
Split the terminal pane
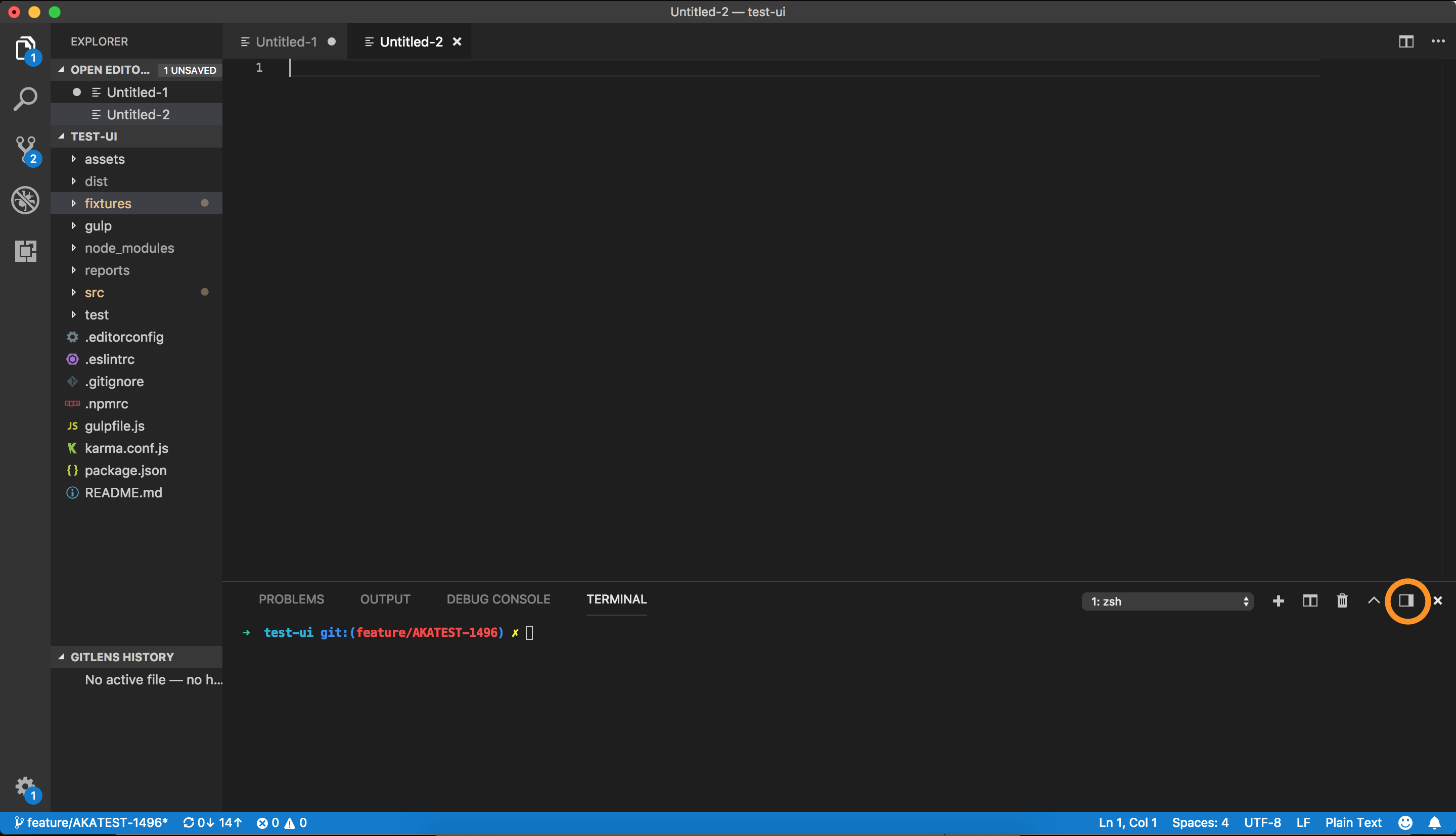[1309, 600]
